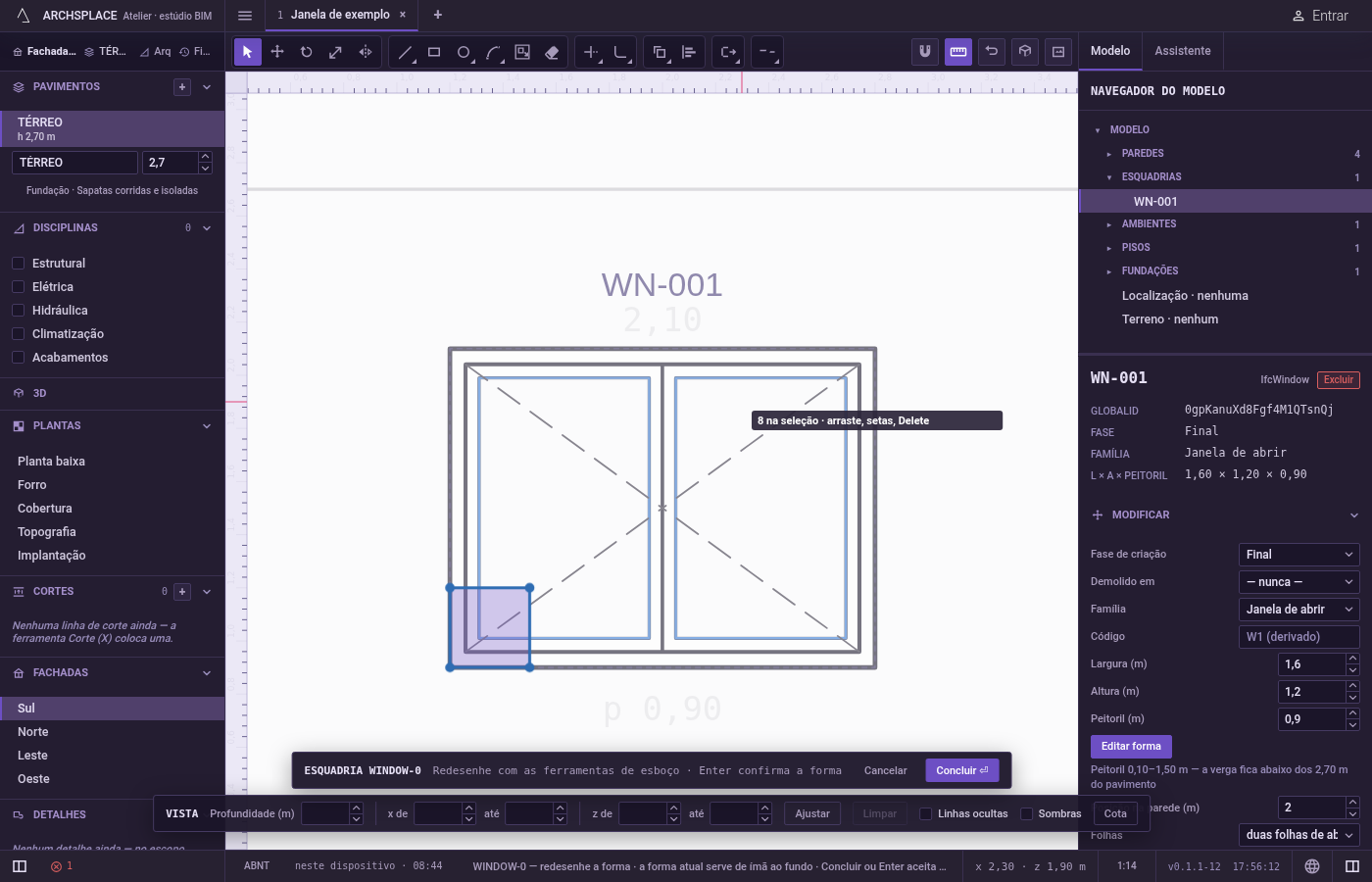Click the Excluir button

point(1339,380)
